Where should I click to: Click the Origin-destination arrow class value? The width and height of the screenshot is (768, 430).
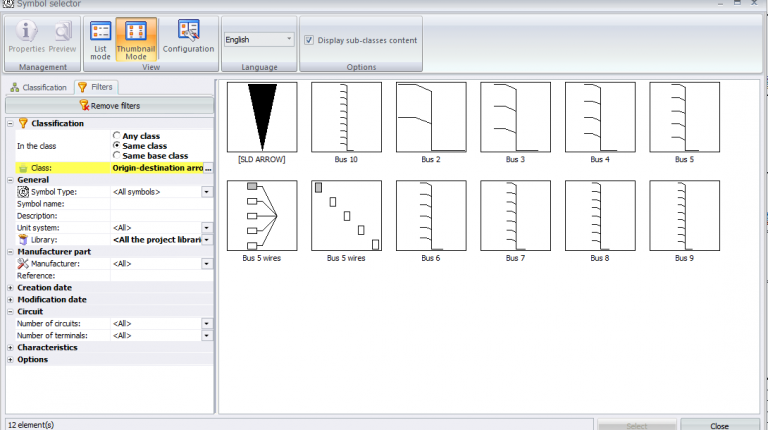(157, 168)
